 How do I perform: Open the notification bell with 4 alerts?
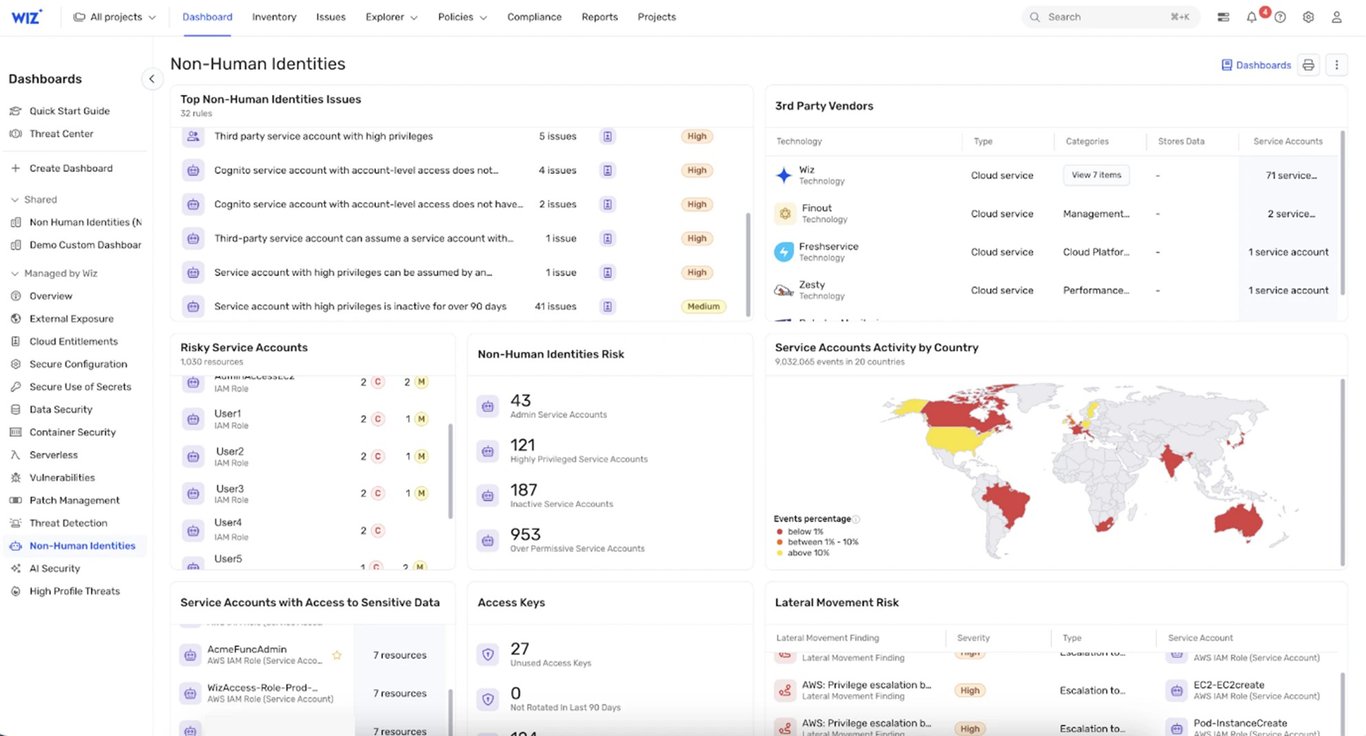(1252, 16)
